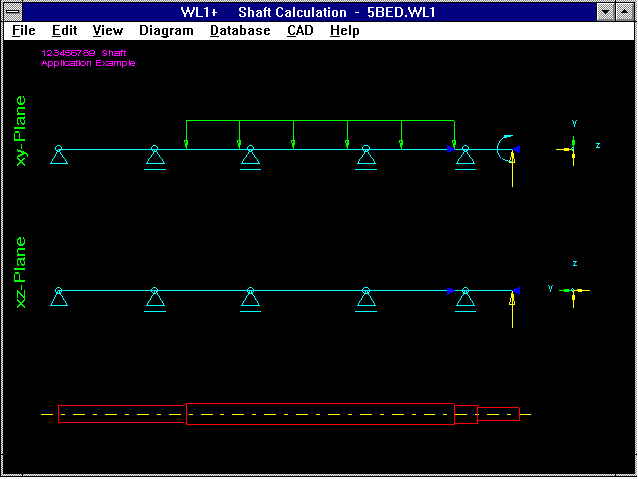This screenshot has height=479, width=638.
Task: Click the green distributed load top line
Action: point(320,120)
